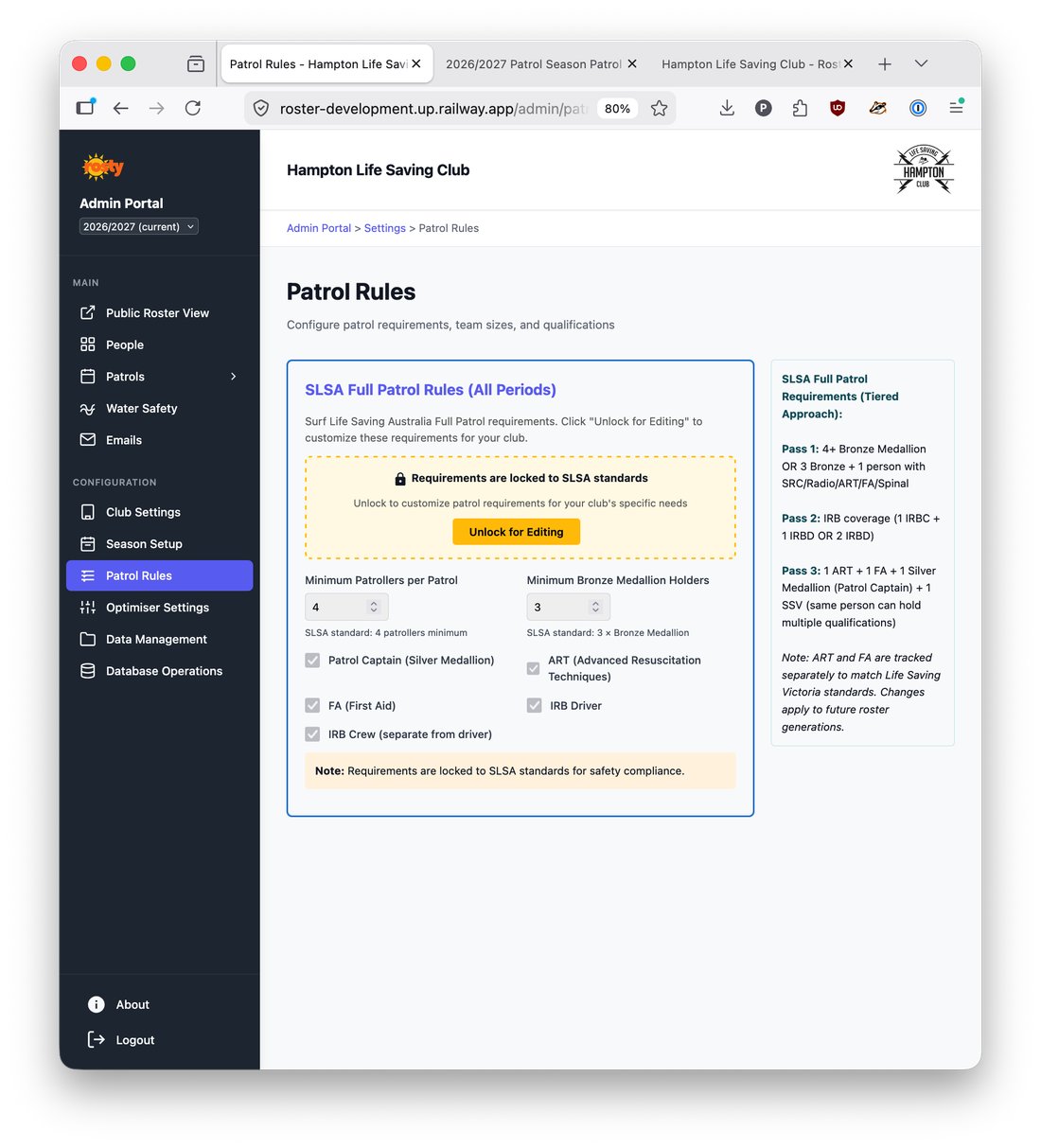
Task: Toggle the Patrol Captain (Silver Medallion) checkbox
Action: (312, 661)
